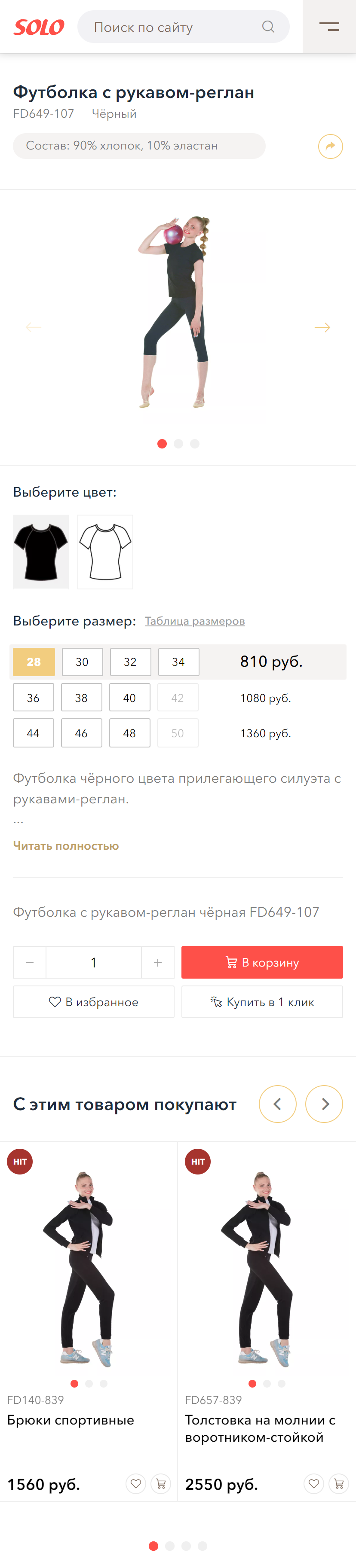The image size is (356, 1568).
Task: Click the search magnifier icon
Action: (x=268, y=27)
